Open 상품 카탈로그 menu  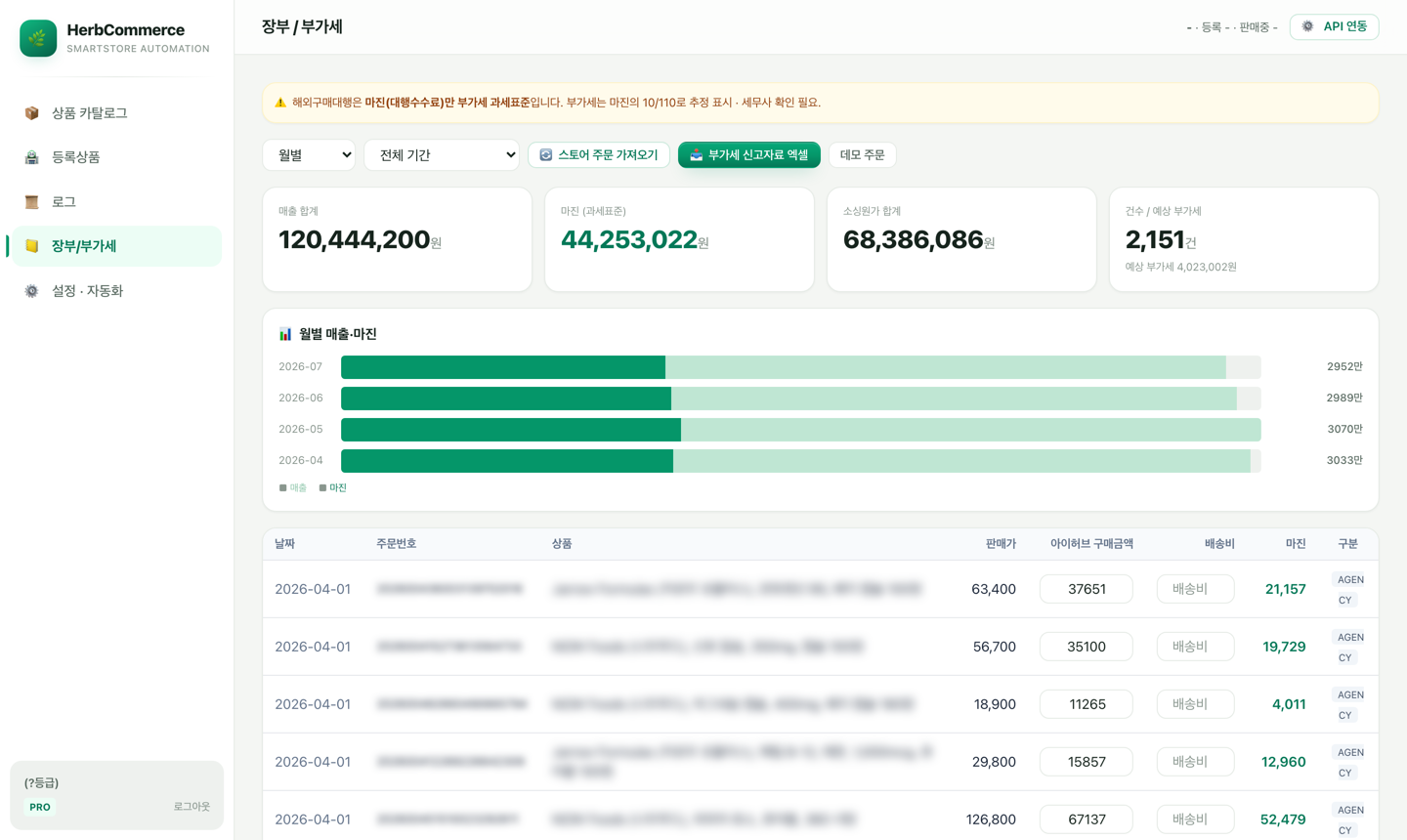tap(116, 113)
